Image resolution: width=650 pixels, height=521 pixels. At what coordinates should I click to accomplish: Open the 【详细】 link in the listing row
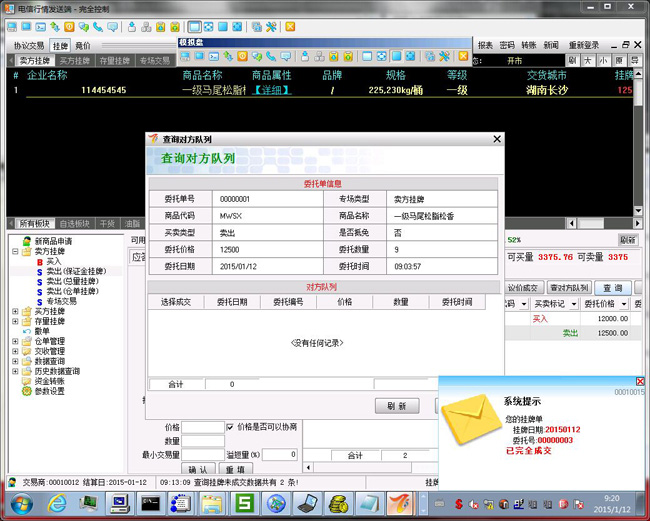(x=272, y=90)
